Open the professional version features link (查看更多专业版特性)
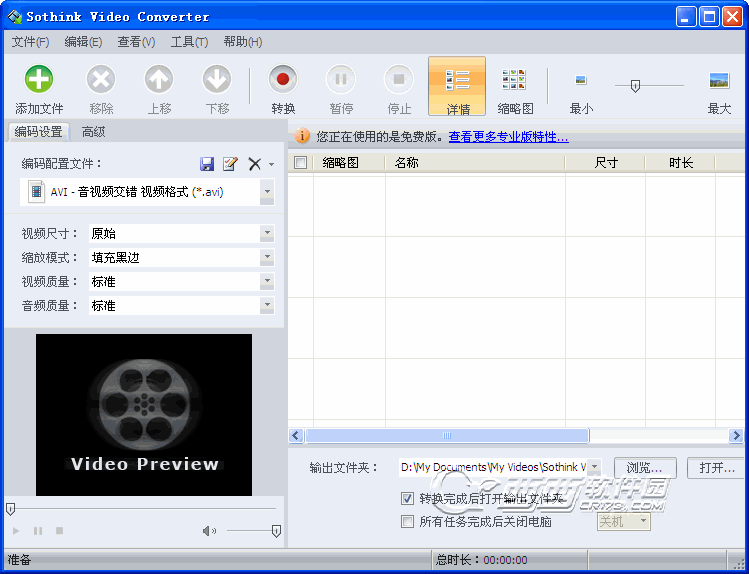The image size is (749, 574). (508, 137)
